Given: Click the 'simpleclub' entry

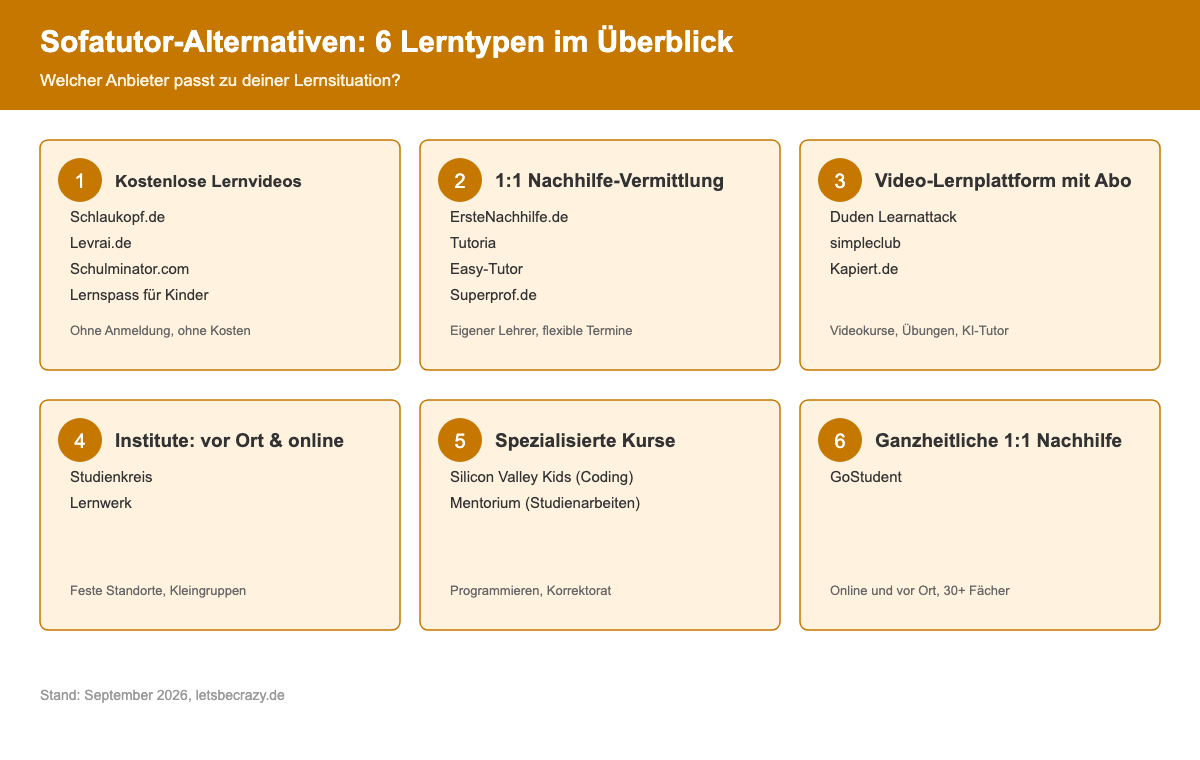Looking at the screenshot, I should coord(865,243).
